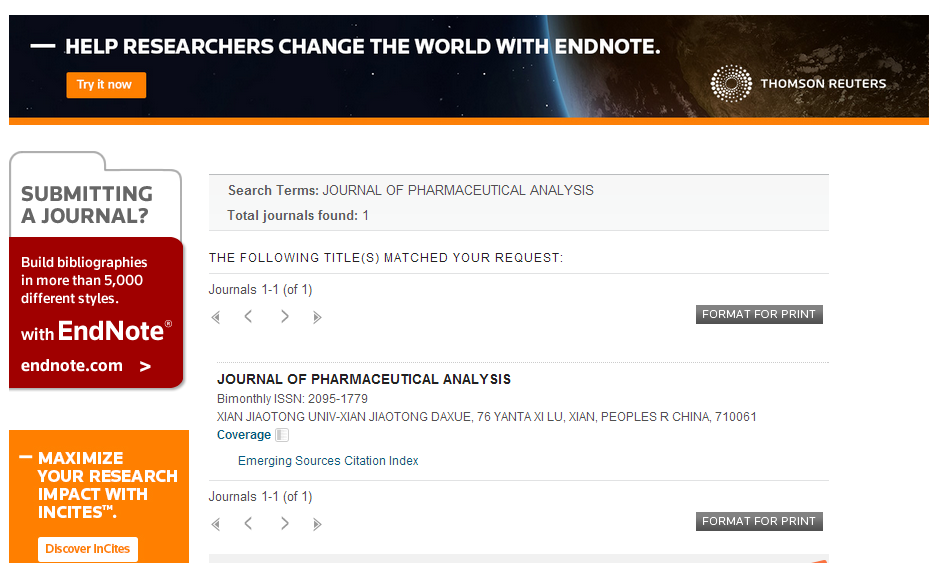Click the lower Journals 1-1 (of 1) text
932x563 pixels.
(260, 496)
